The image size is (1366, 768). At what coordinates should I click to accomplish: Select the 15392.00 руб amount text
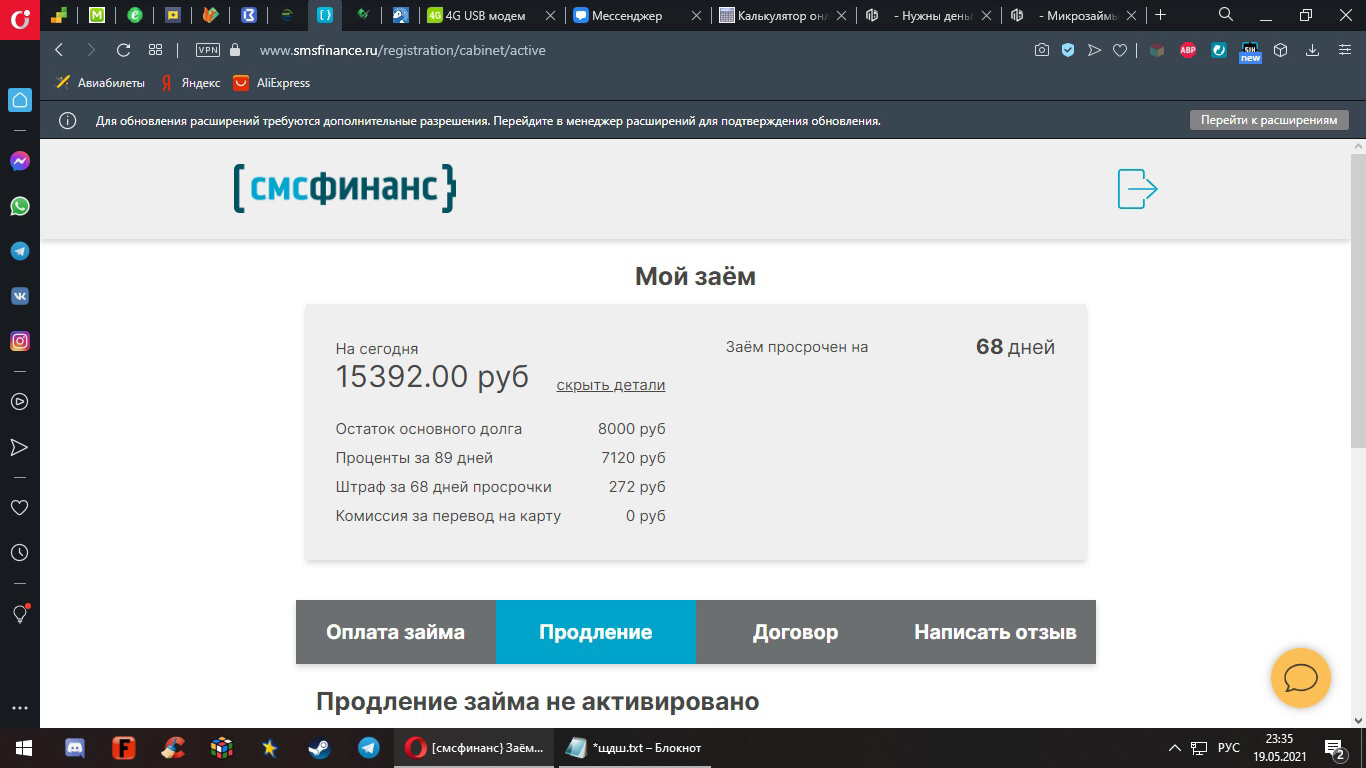coord(432,377)
